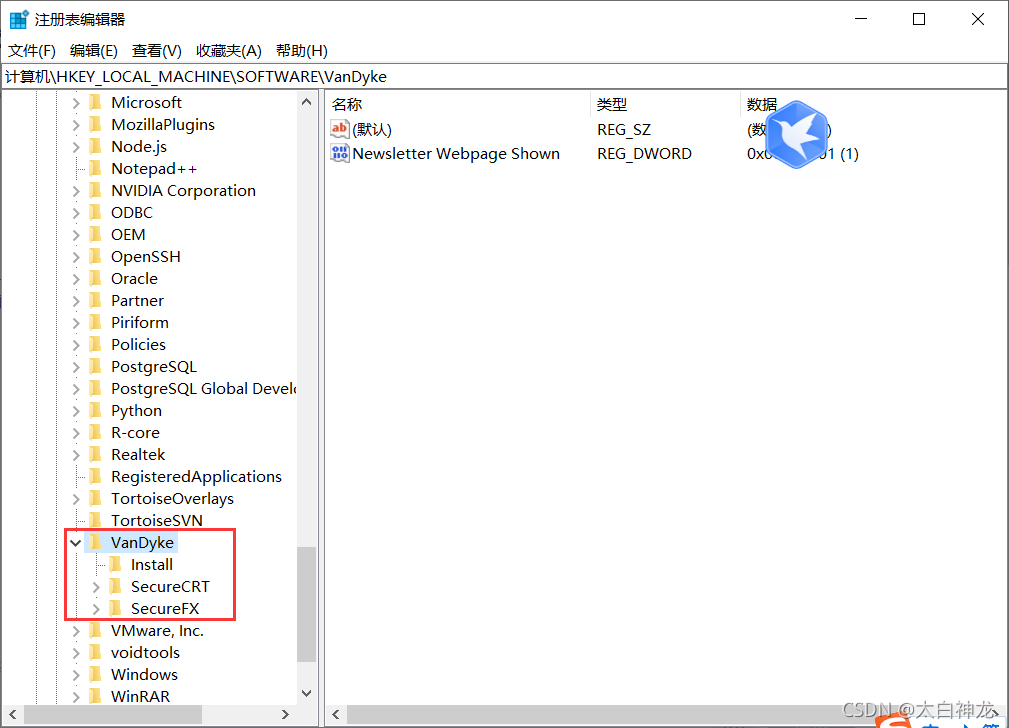The width and height of the screenshot is (1009, 728).
Task: Click the R-core folder icon
Action: (96, 433)
